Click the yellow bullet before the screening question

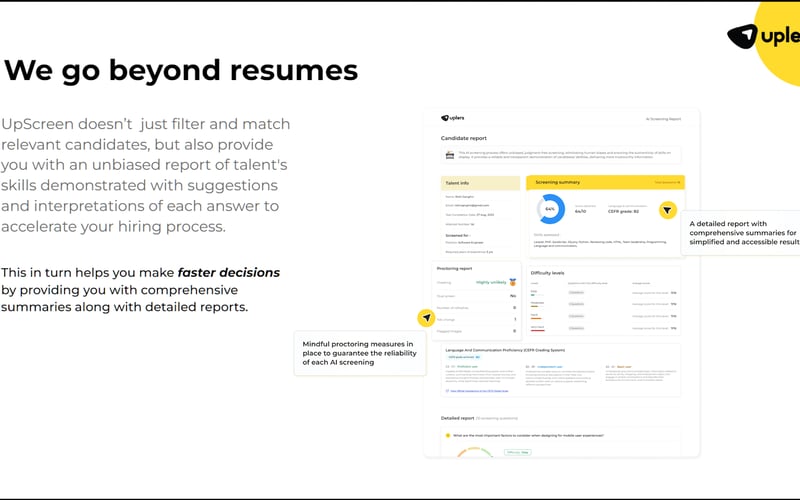[x=448, y=435]
